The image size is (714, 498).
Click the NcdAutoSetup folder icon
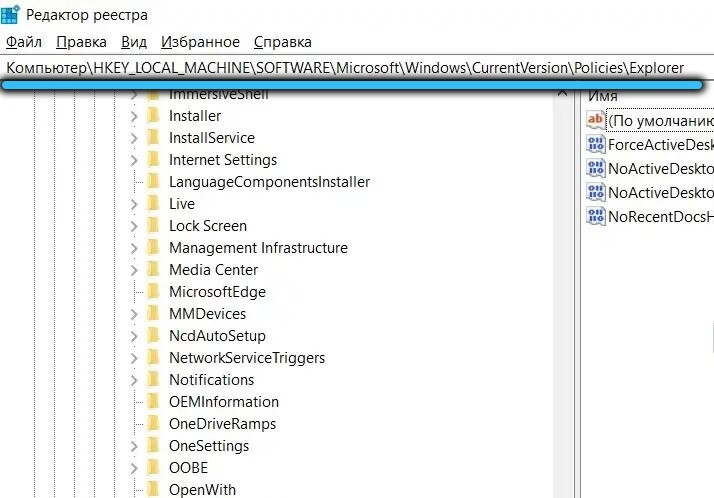(153, 335)
